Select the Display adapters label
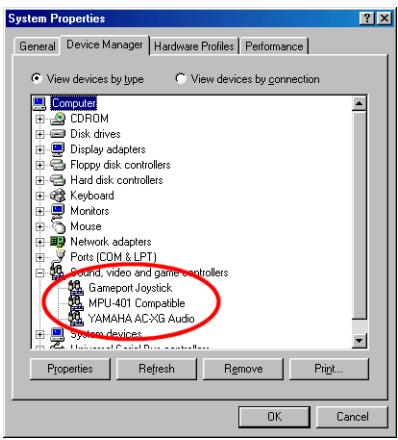This screenshot has width=398, height=440. click(108, 149)
